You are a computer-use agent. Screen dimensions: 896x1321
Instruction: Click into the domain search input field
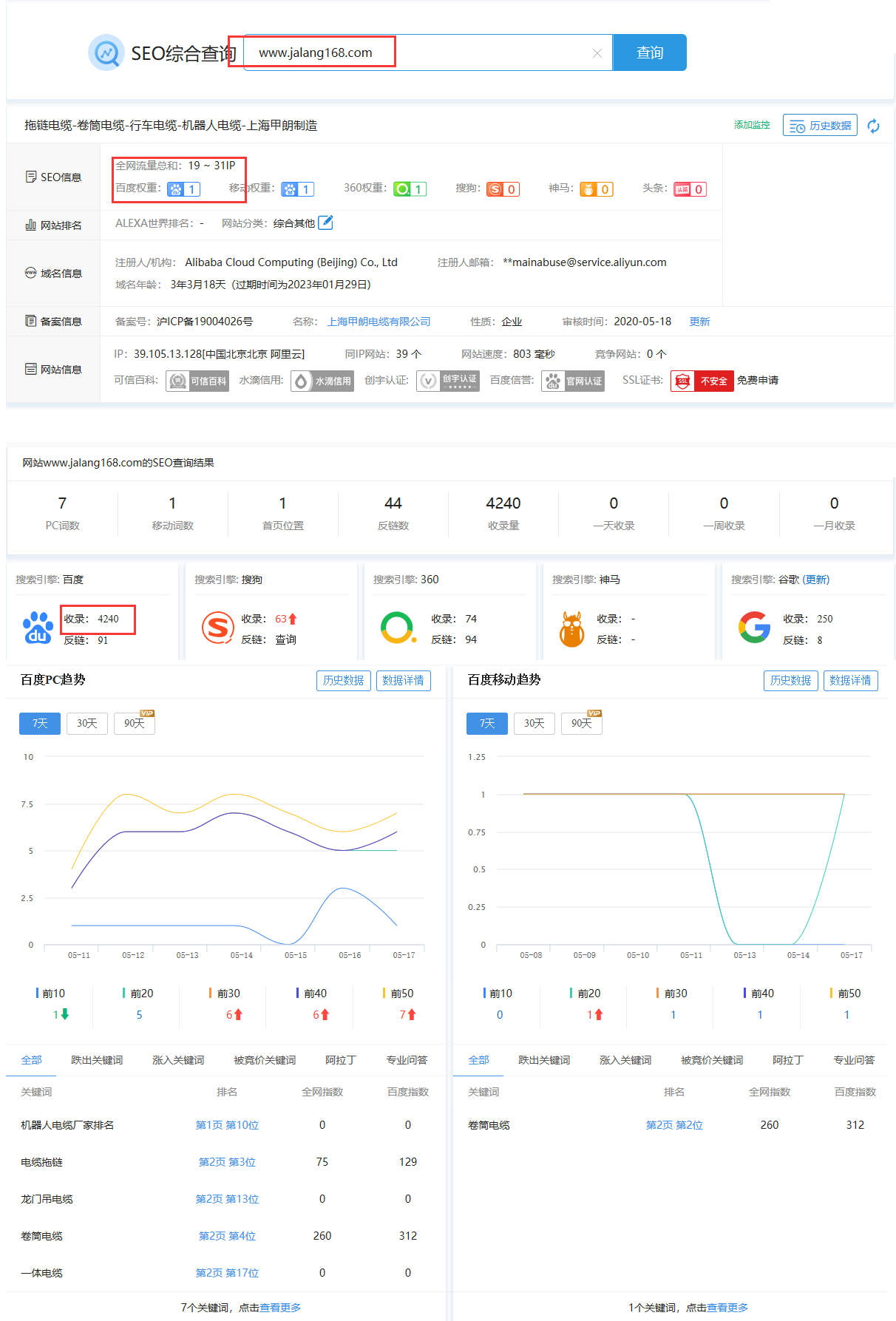[427, 52]
